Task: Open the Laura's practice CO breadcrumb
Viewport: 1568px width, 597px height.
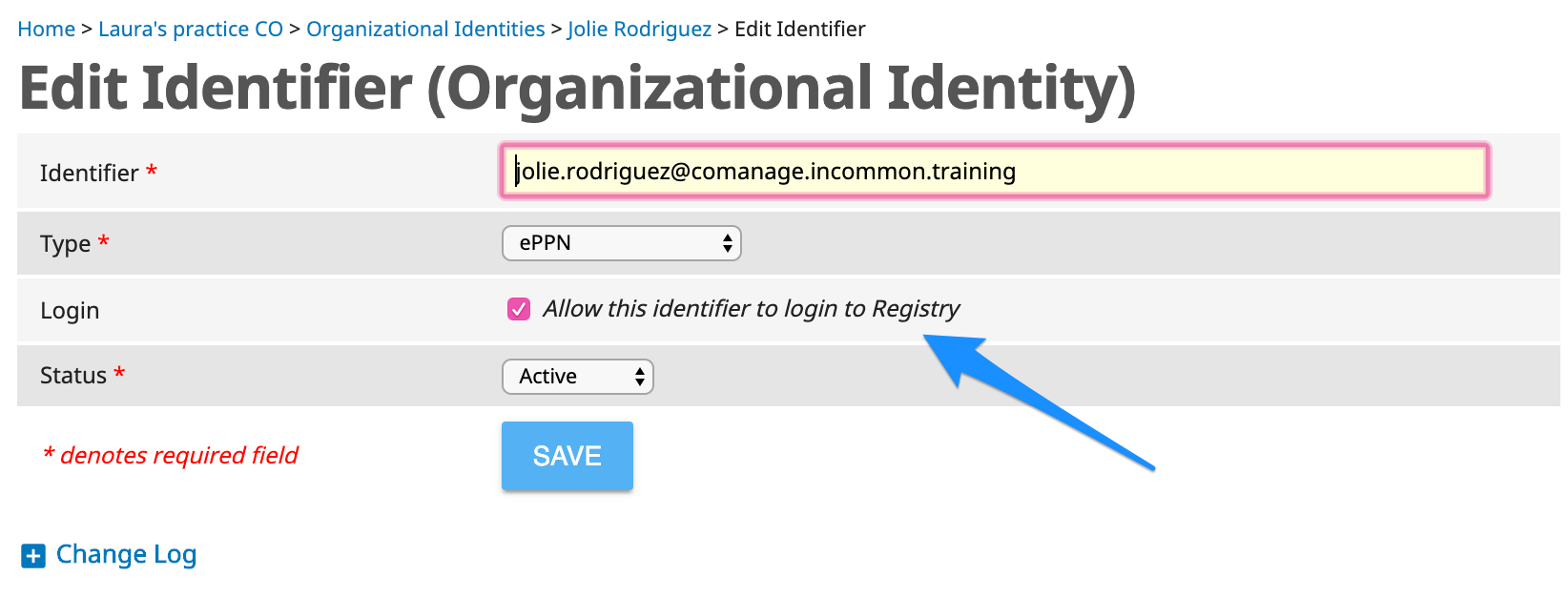Action: tap(191, 30)
